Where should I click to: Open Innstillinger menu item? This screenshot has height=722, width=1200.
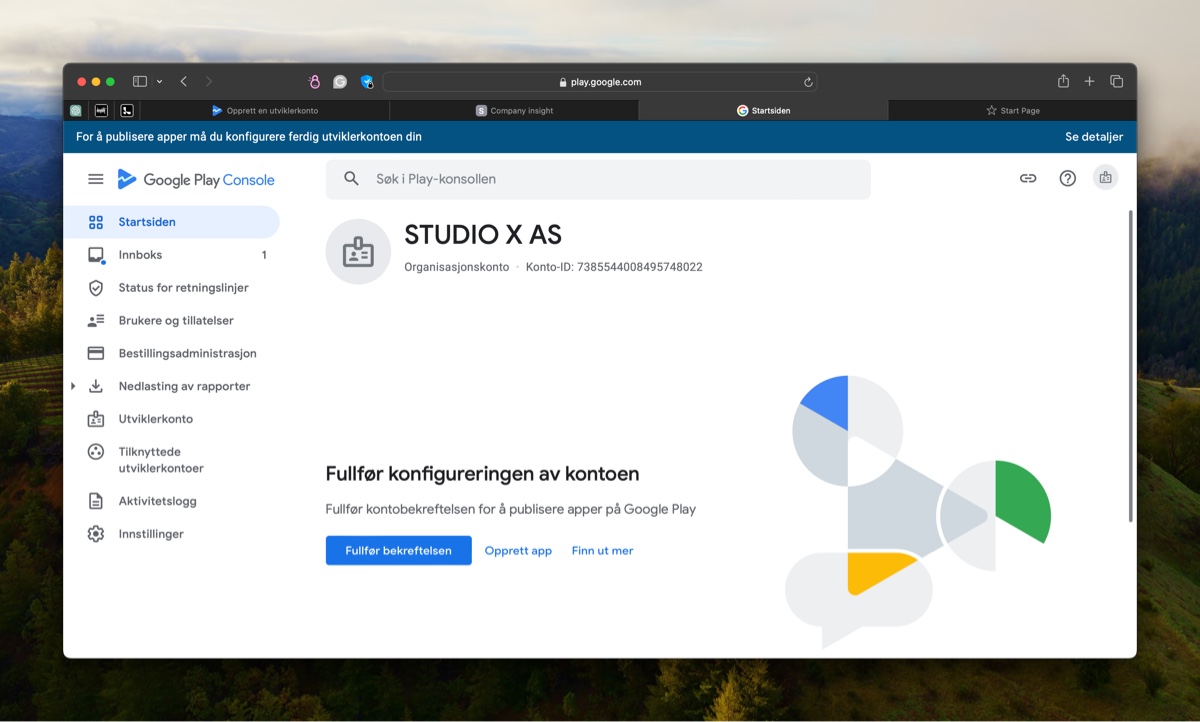point(172,534)
